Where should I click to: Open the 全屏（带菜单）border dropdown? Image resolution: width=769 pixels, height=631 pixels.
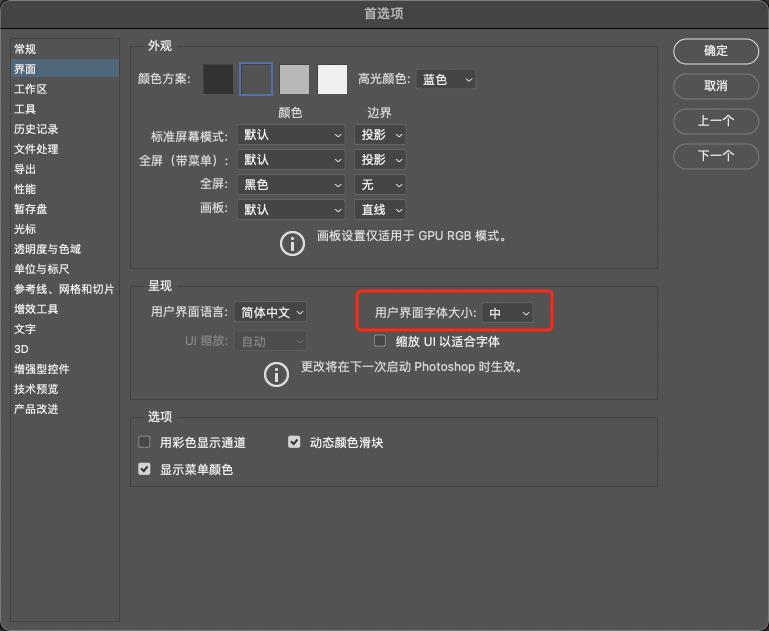point(380,160)
